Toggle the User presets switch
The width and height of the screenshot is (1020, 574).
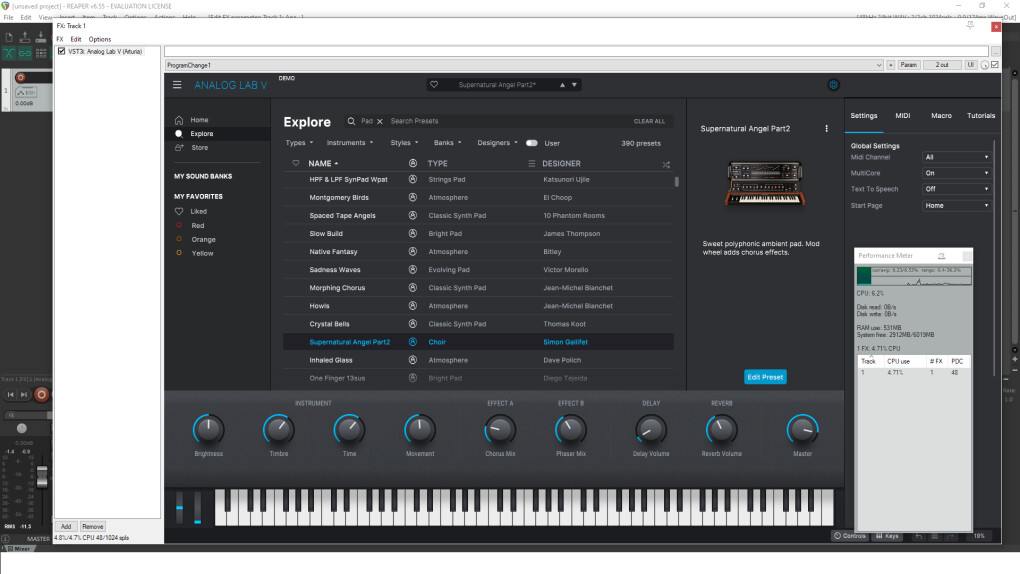pyautogui.click(x=531, y=143)
